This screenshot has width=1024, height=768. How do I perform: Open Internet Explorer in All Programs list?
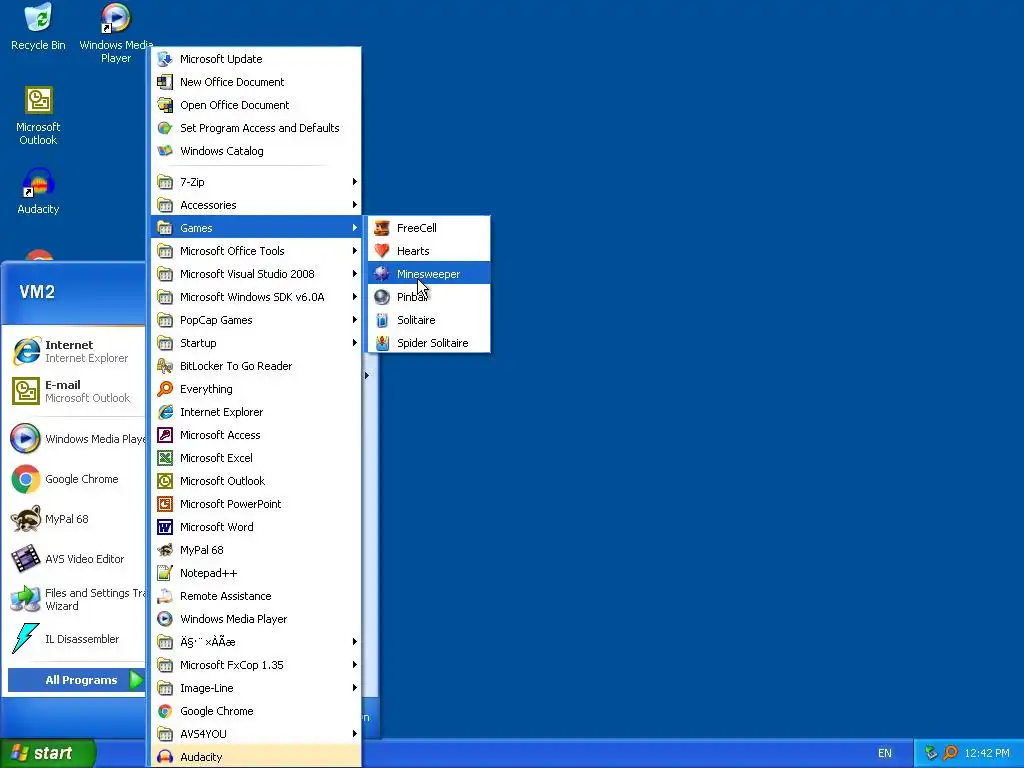click(256, 412)
